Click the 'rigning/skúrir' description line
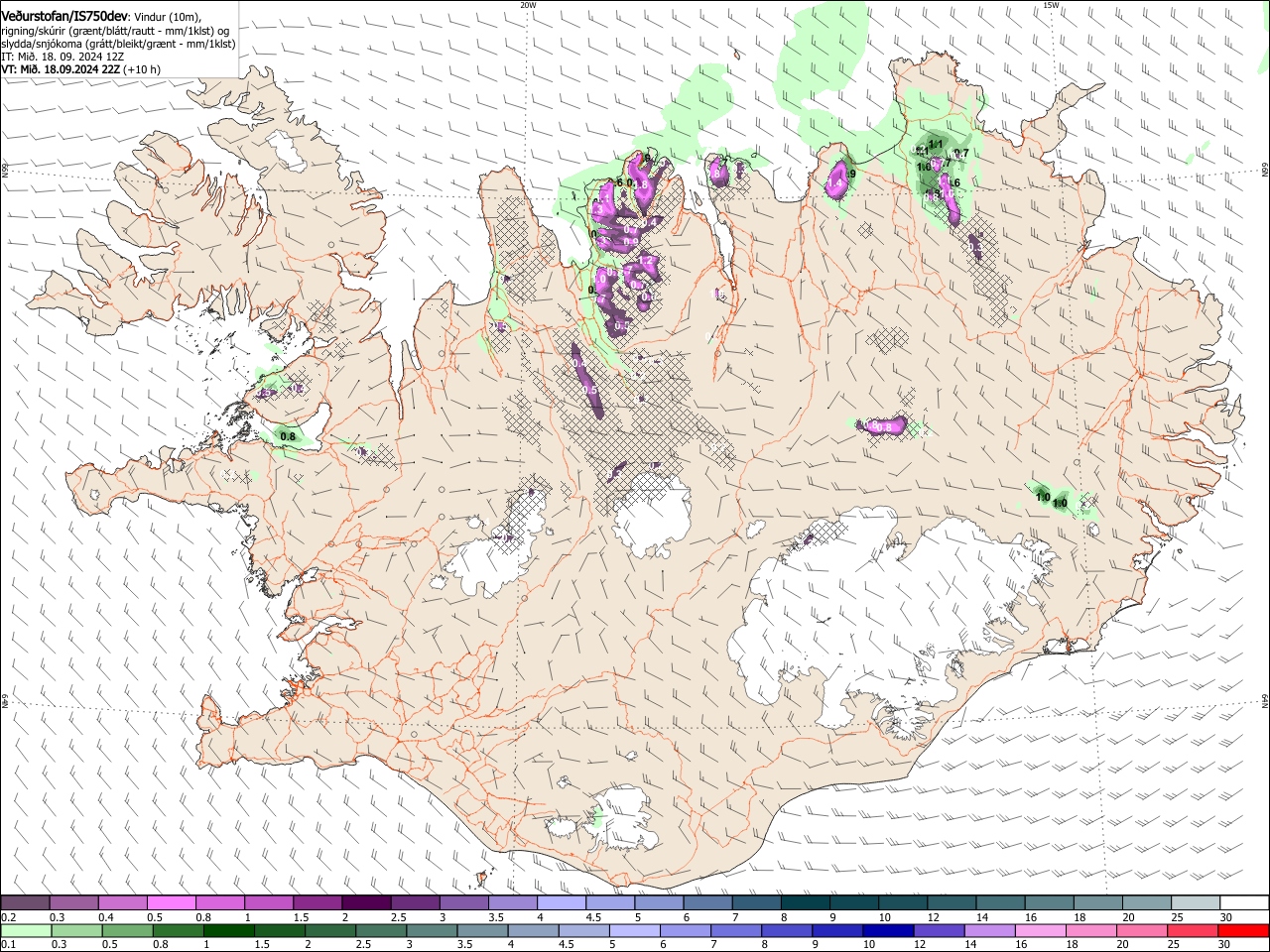1270x952 pixels. (x=115, y=30)
